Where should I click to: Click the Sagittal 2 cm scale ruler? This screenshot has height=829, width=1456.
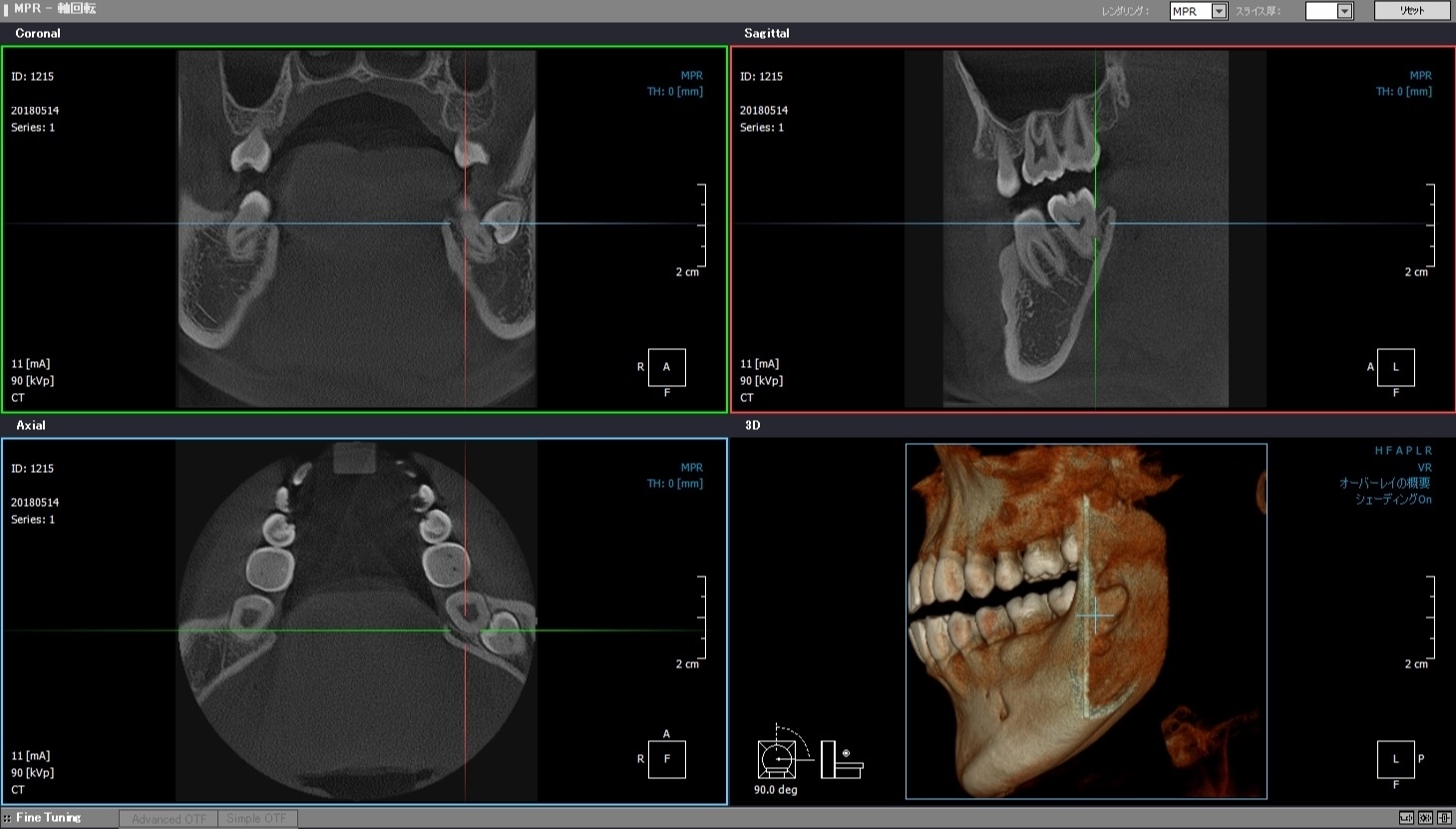pos(1430,225)
